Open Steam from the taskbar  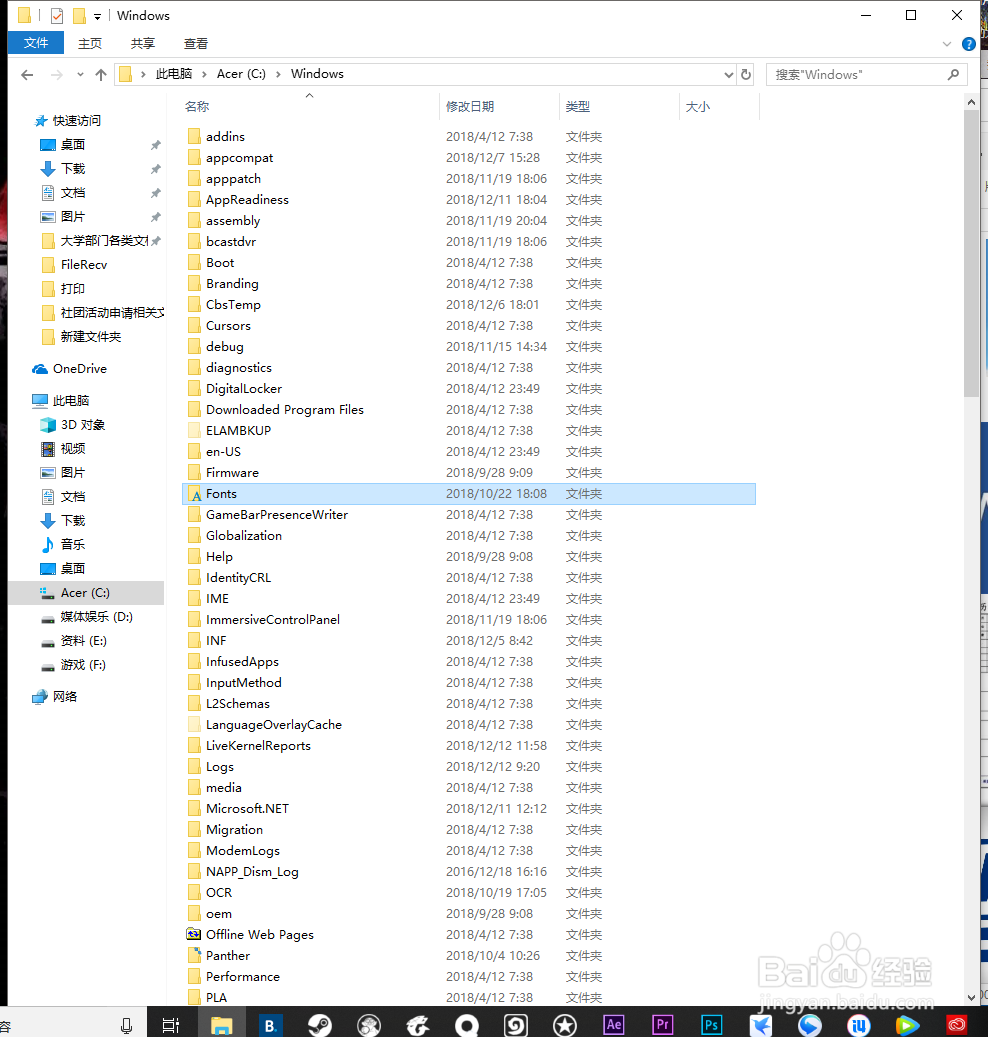click(x=320, y=1025)
